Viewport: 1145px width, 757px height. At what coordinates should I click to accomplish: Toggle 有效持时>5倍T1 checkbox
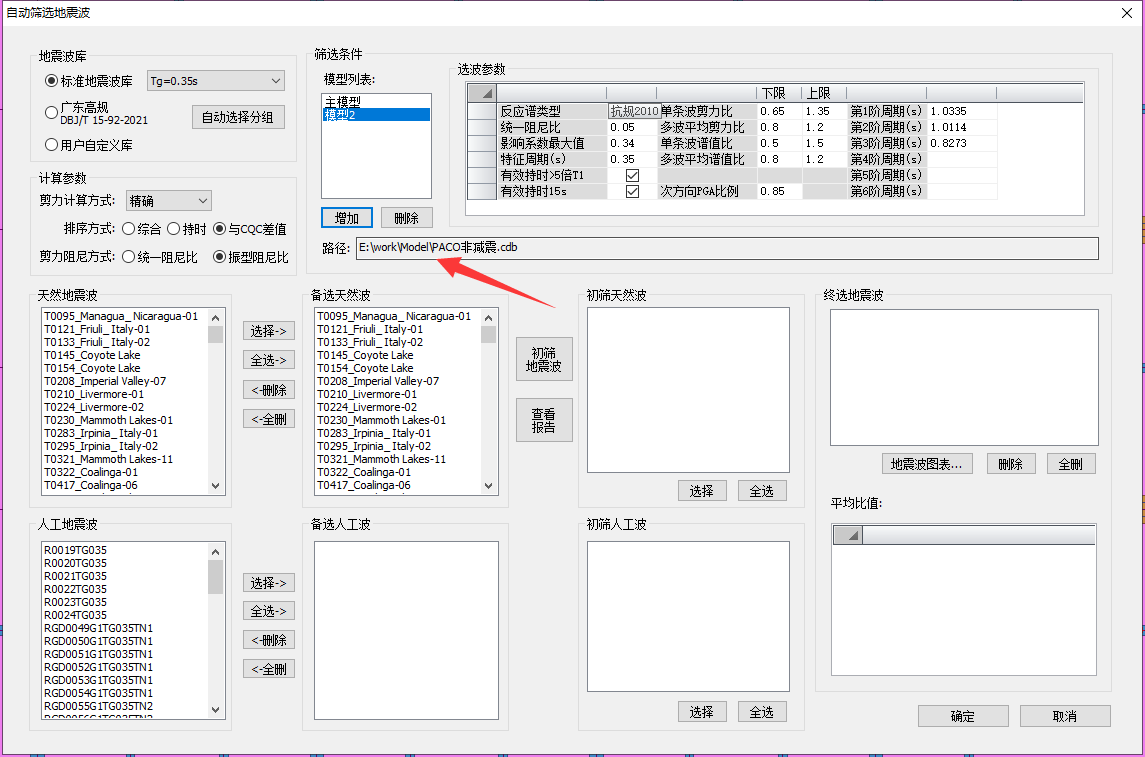tap(632, 175)
